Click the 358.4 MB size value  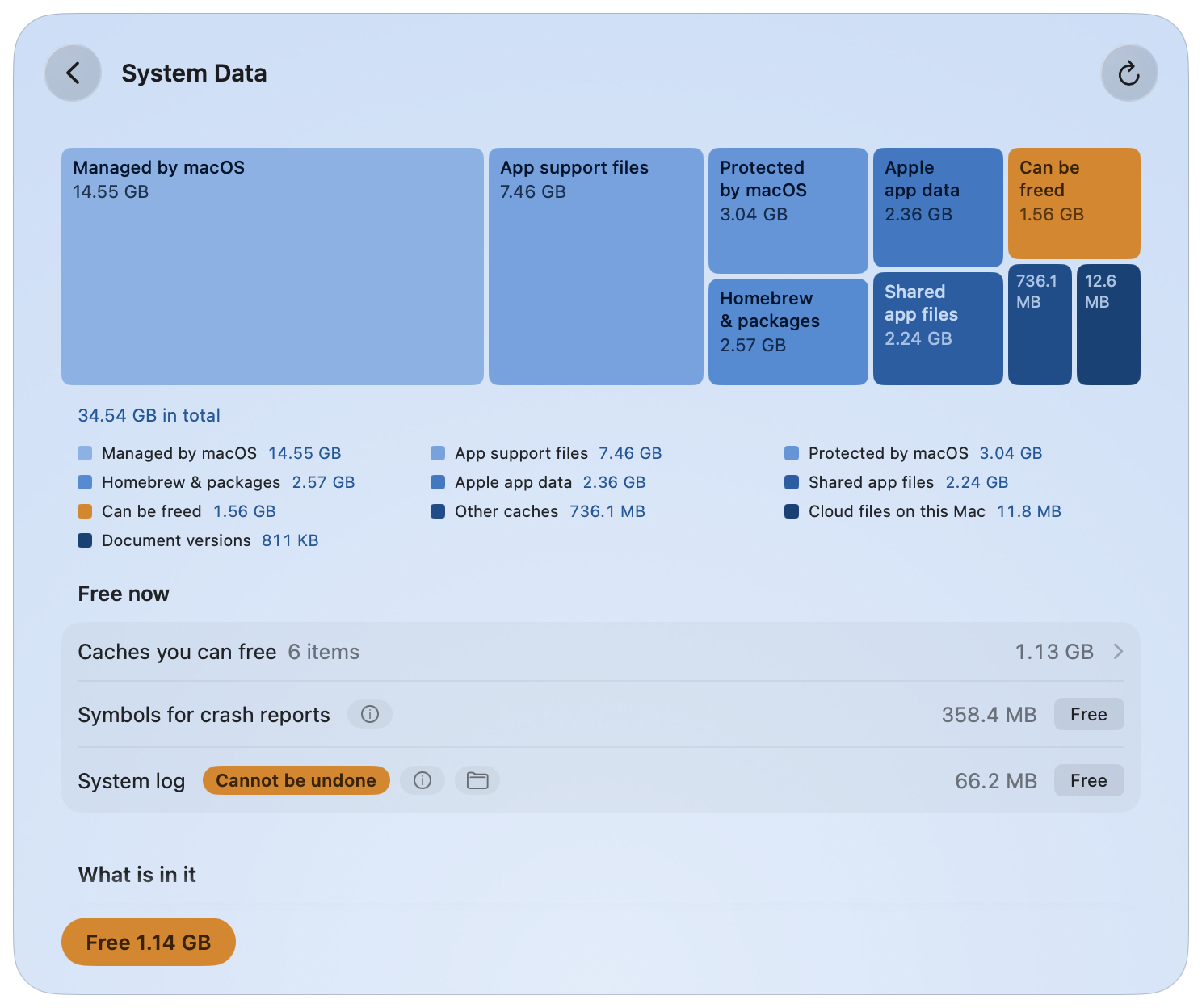[x=989, y=715]
